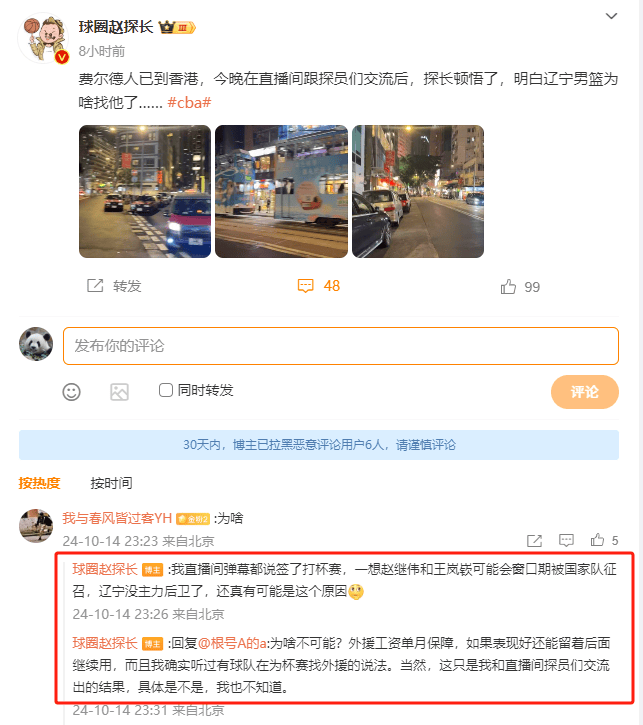Click the repost icon under the post
Viewport: 643px width, 725px height.
[95, 286]
